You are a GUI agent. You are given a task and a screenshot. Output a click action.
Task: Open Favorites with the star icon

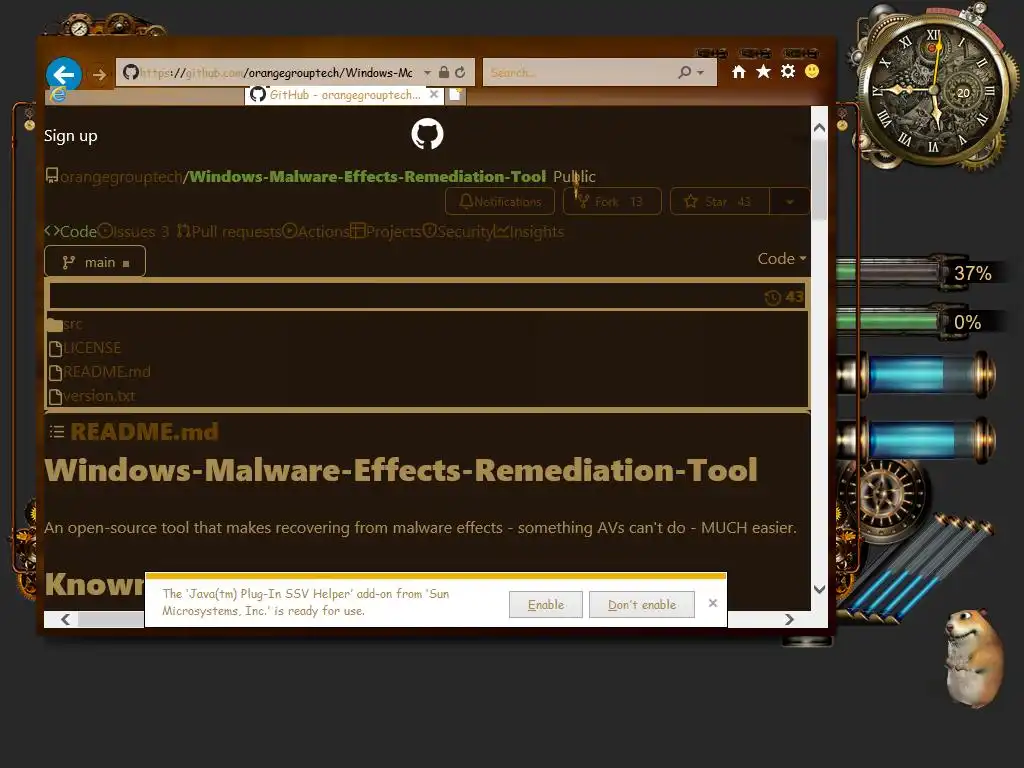point(763,71)
